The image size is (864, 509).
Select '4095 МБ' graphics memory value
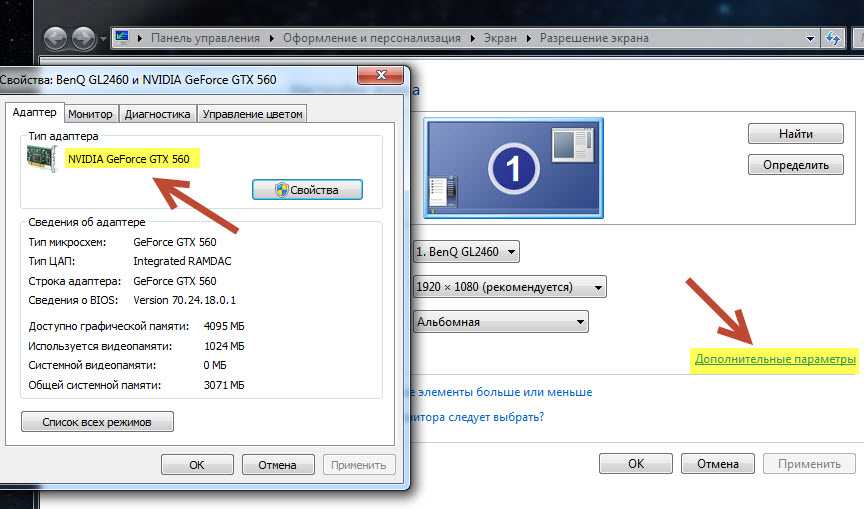pyautogui.click(x=224, y=326)
